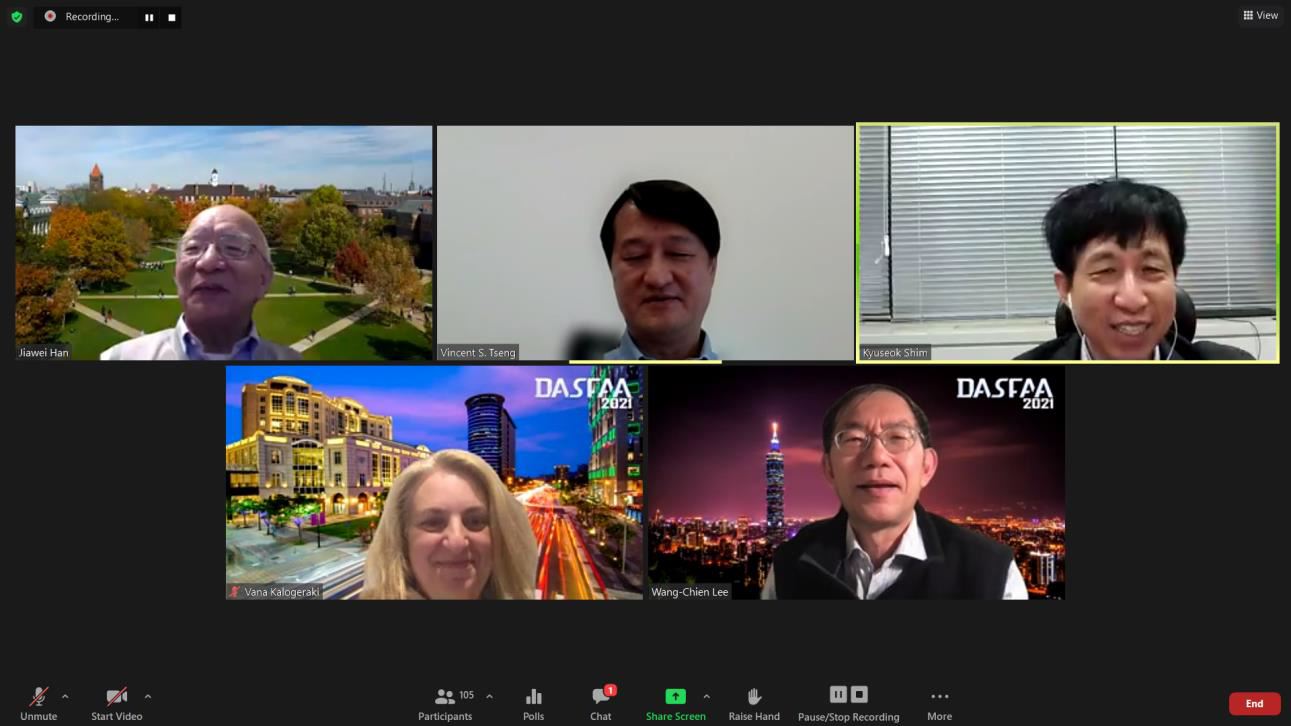Select Jiawei Han's video tile

pos(224,242)
